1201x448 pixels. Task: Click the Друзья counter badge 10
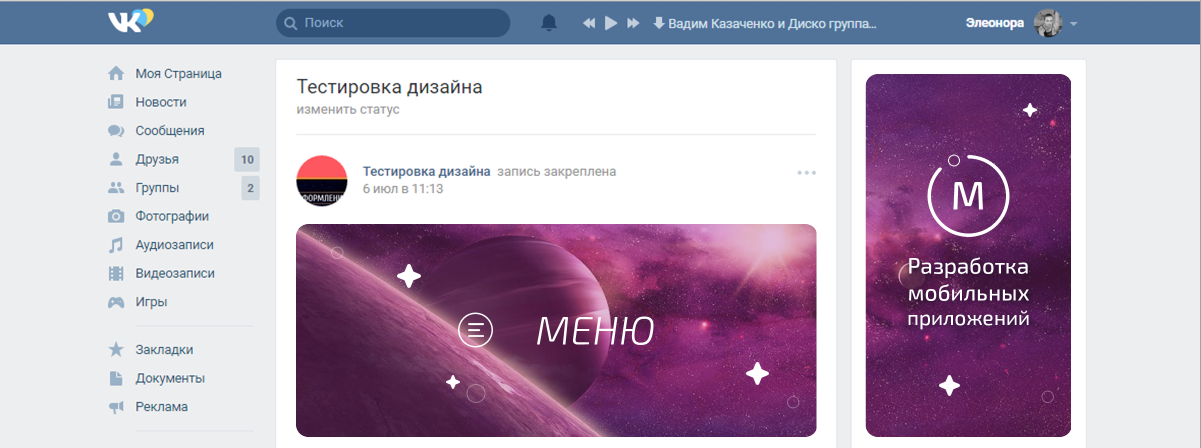tap(247, 159)
